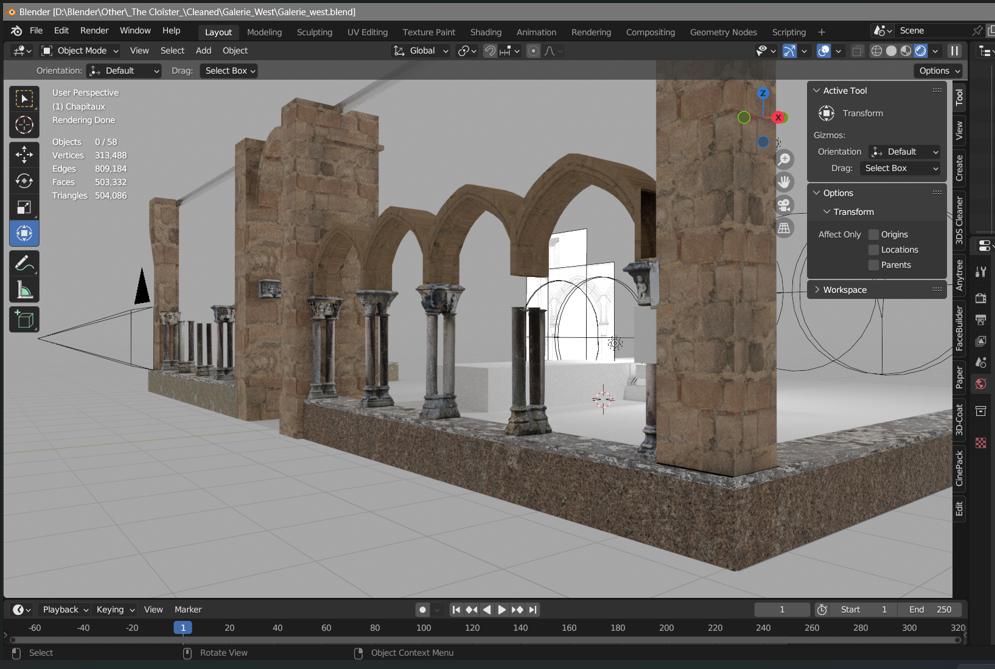
Task: Choose the Measure tool
Action: [x=24, y=291]
